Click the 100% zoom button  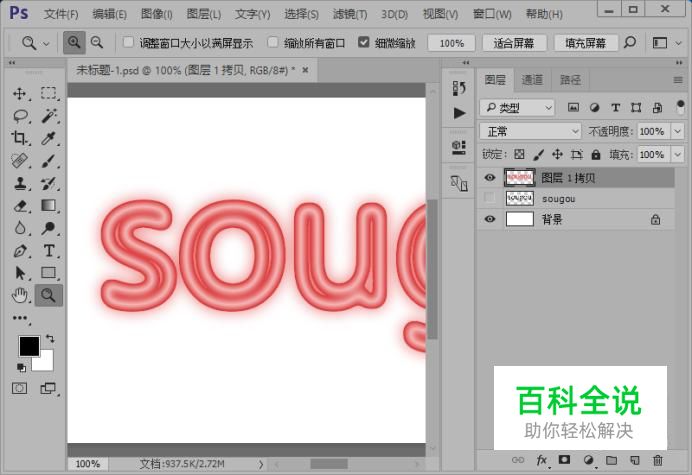click(451, 43)
